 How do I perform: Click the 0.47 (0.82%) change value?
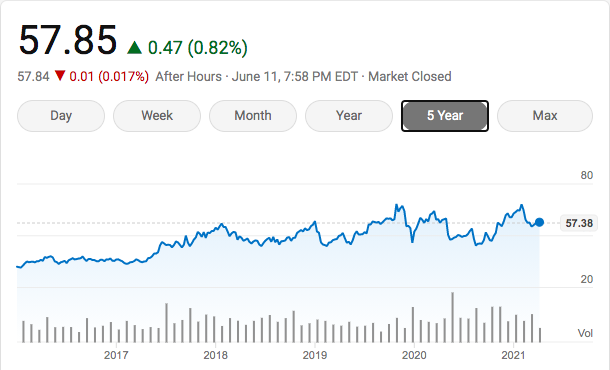pyautogui.click(x=198, y=48)
